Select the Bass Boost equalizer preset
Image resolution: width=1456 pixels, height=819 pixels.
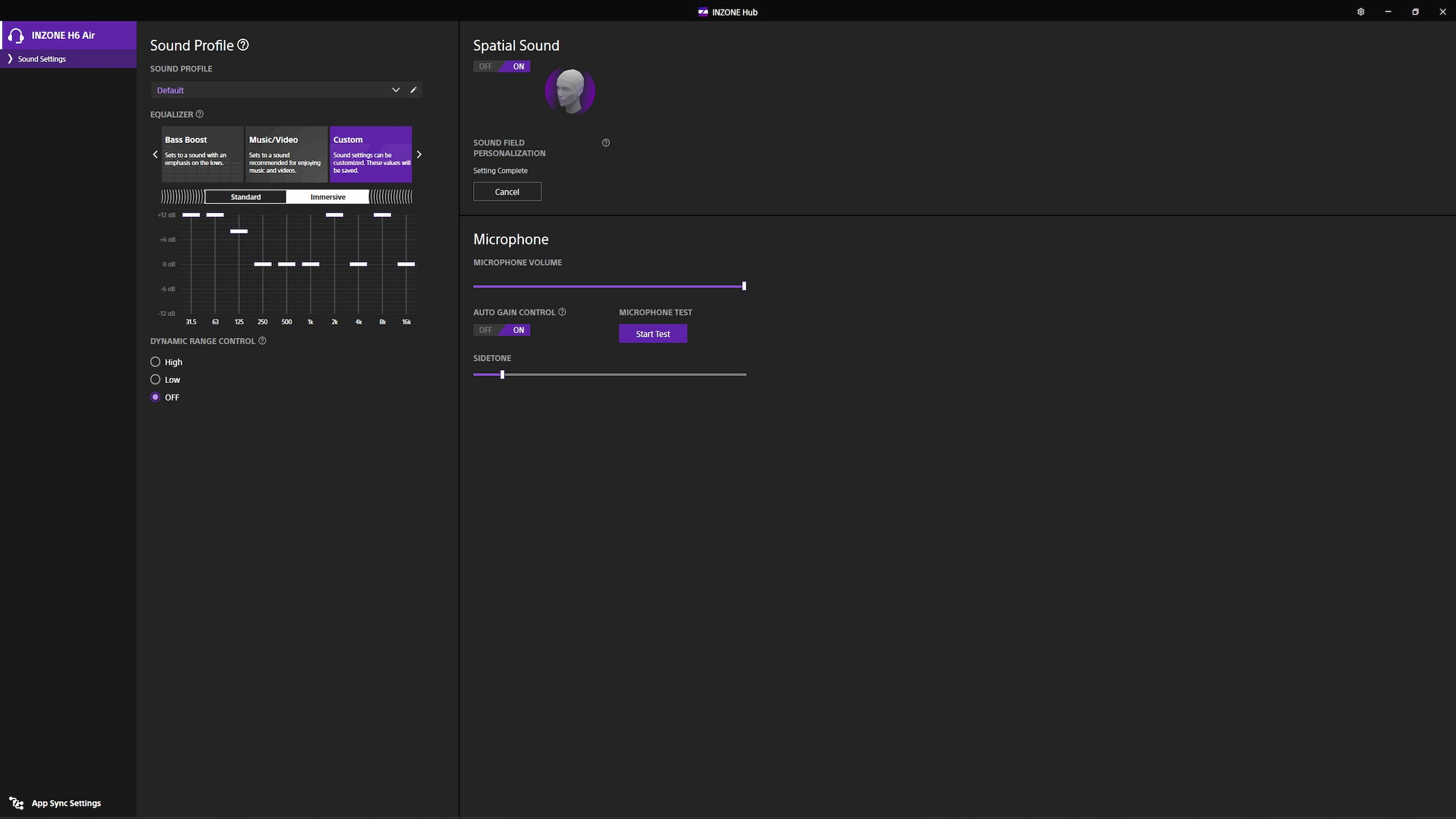[x=202, y=154]
